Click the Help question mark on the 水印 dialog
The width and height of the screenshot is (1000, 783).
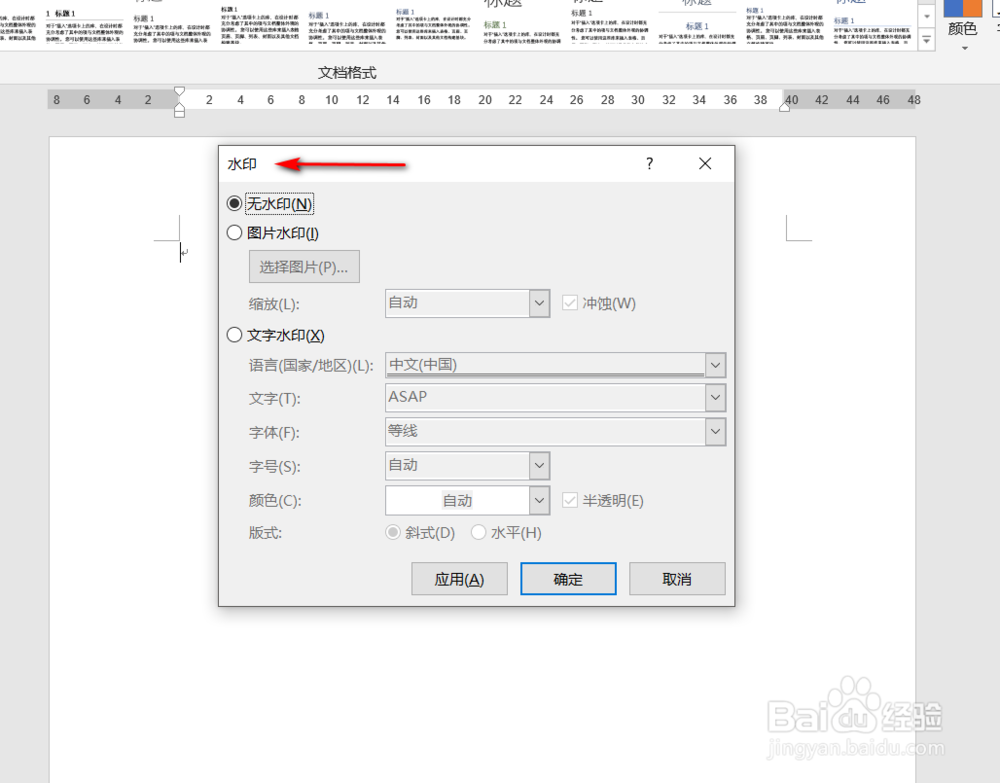click(x=649, y=163)
